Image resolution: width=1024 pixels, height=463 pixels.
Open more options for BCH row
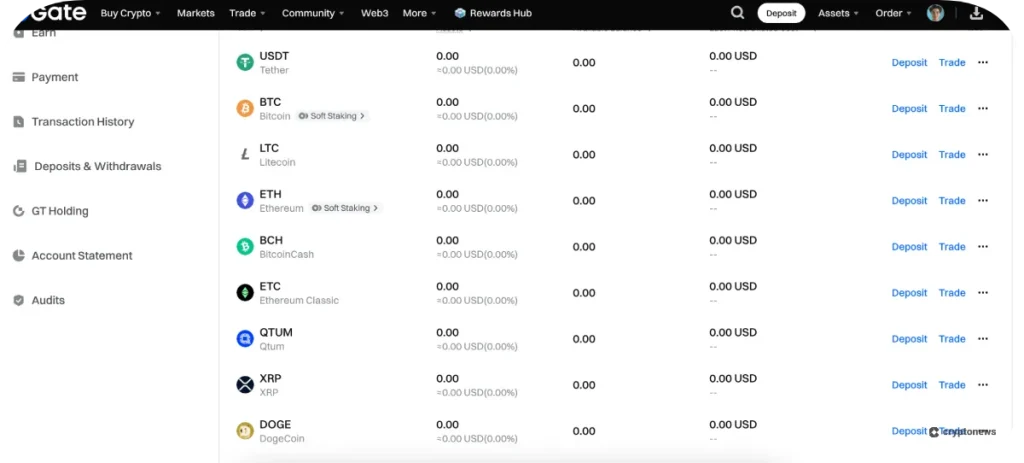pos(983,247)
